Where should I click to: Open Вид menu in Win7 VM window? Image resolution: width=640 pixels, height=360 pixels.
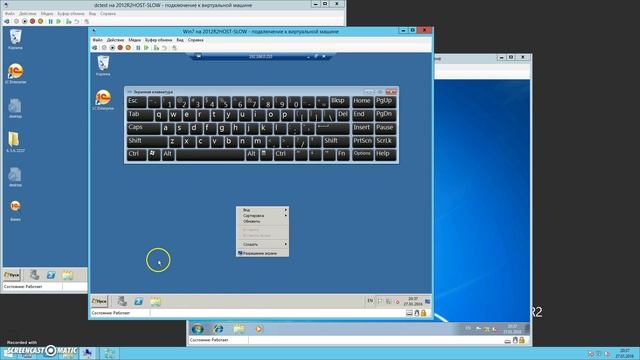180,40
